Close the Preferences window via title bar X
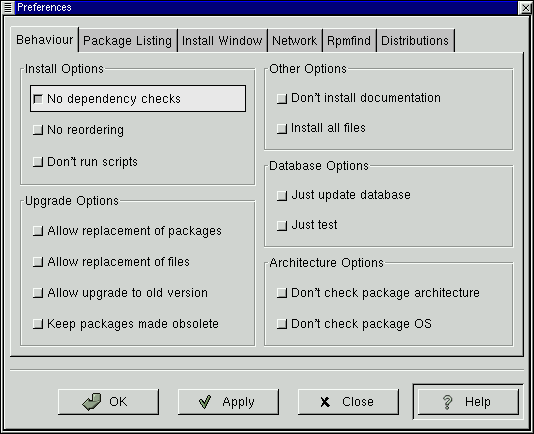The image size is (534, 434). click(525, 7)
